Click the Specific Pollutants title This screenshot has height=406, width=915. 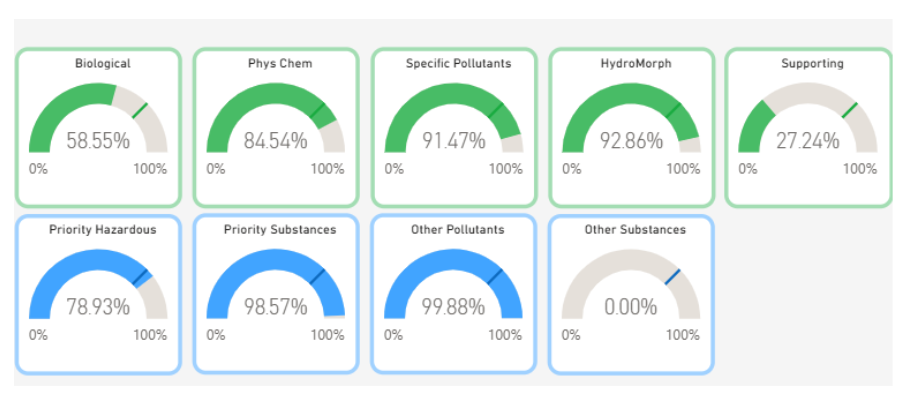(459, 64)
